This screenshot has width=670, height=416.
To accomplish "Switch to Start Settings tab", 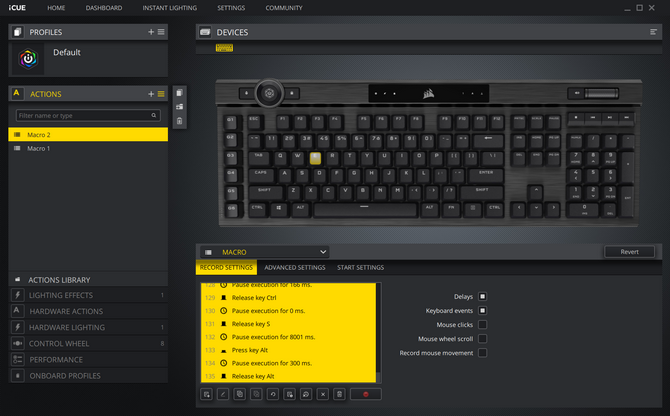I will coord(360,267).
